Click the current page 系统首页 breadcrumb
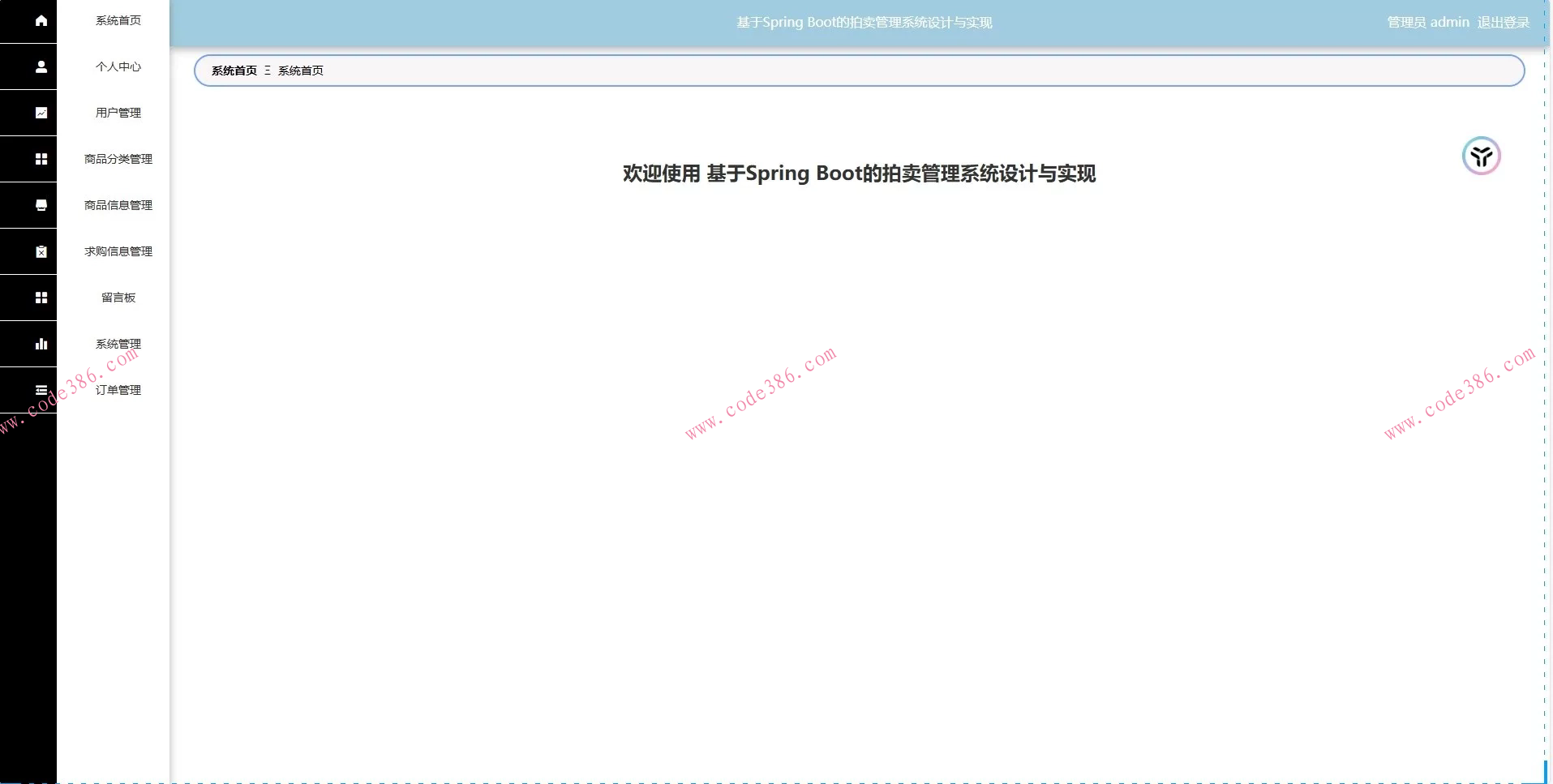This screenshot has width=1553, height=784. click(x=301, y=71)
